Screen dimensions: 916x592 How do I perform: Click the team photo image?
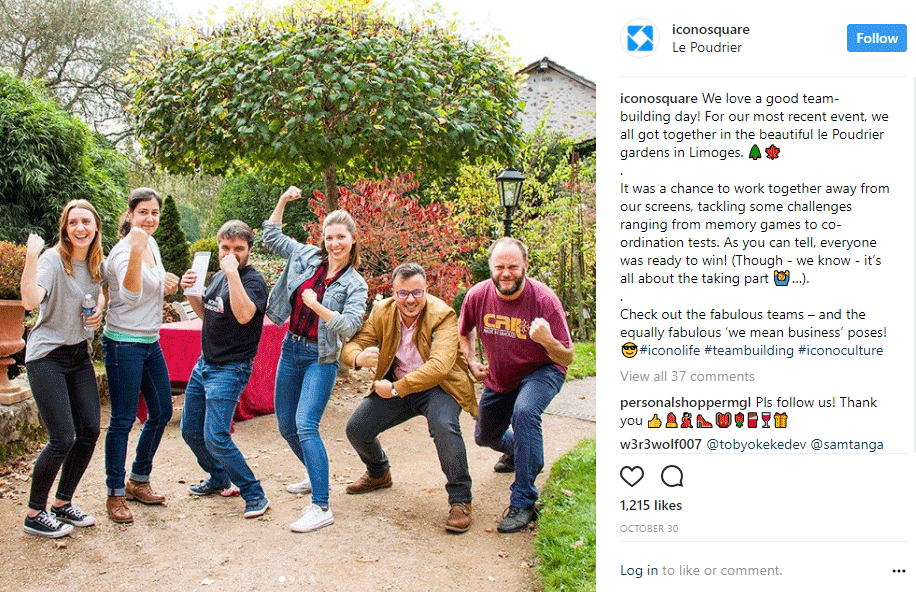[298, 296]
